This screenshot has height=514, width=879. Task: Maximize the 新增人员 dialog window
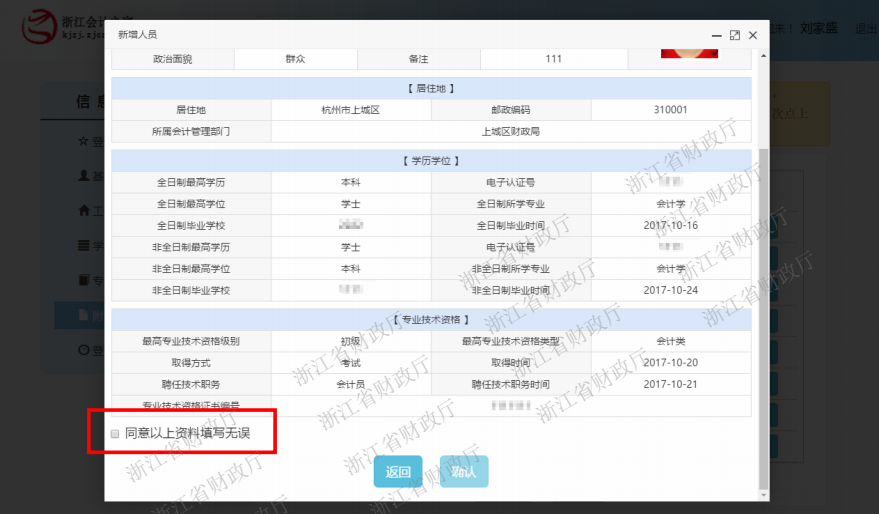click(x=735, y=35)
